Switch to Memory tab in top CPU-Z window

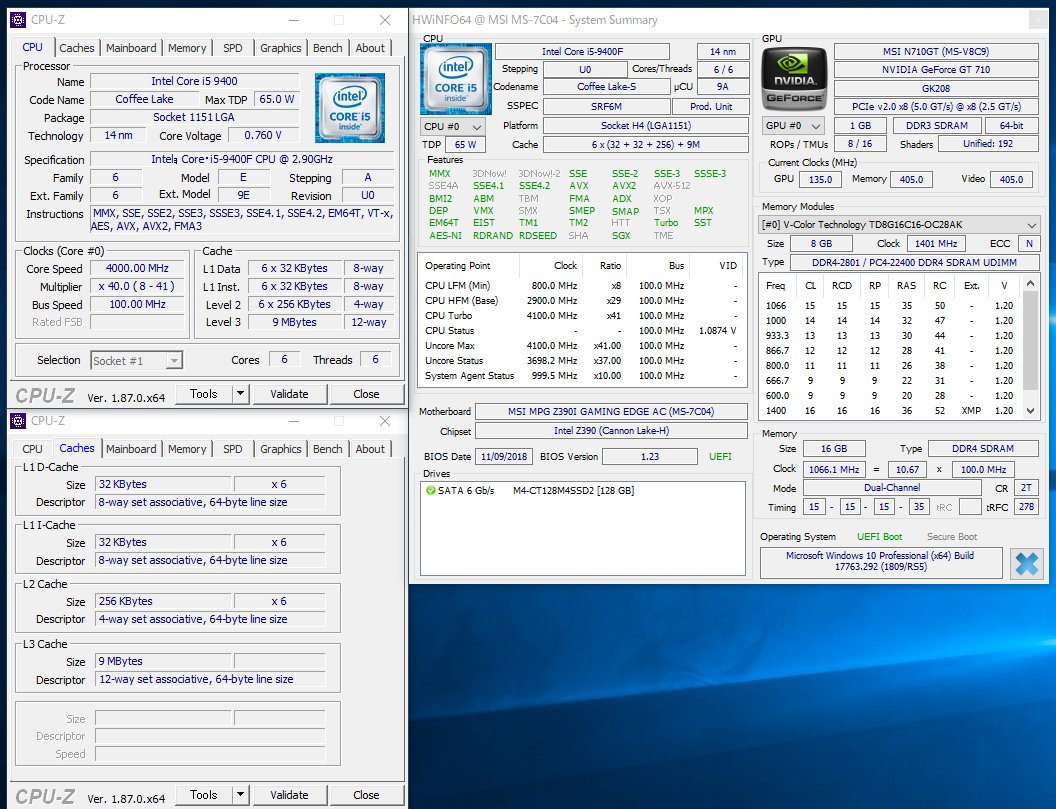(x=187, y=48)
